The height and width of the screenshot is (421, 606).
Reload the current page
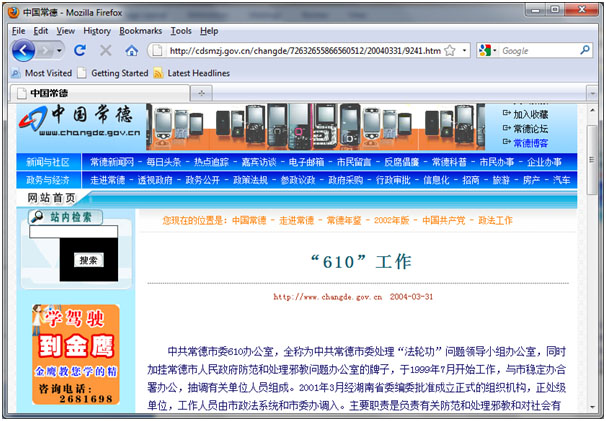point(80,50)
